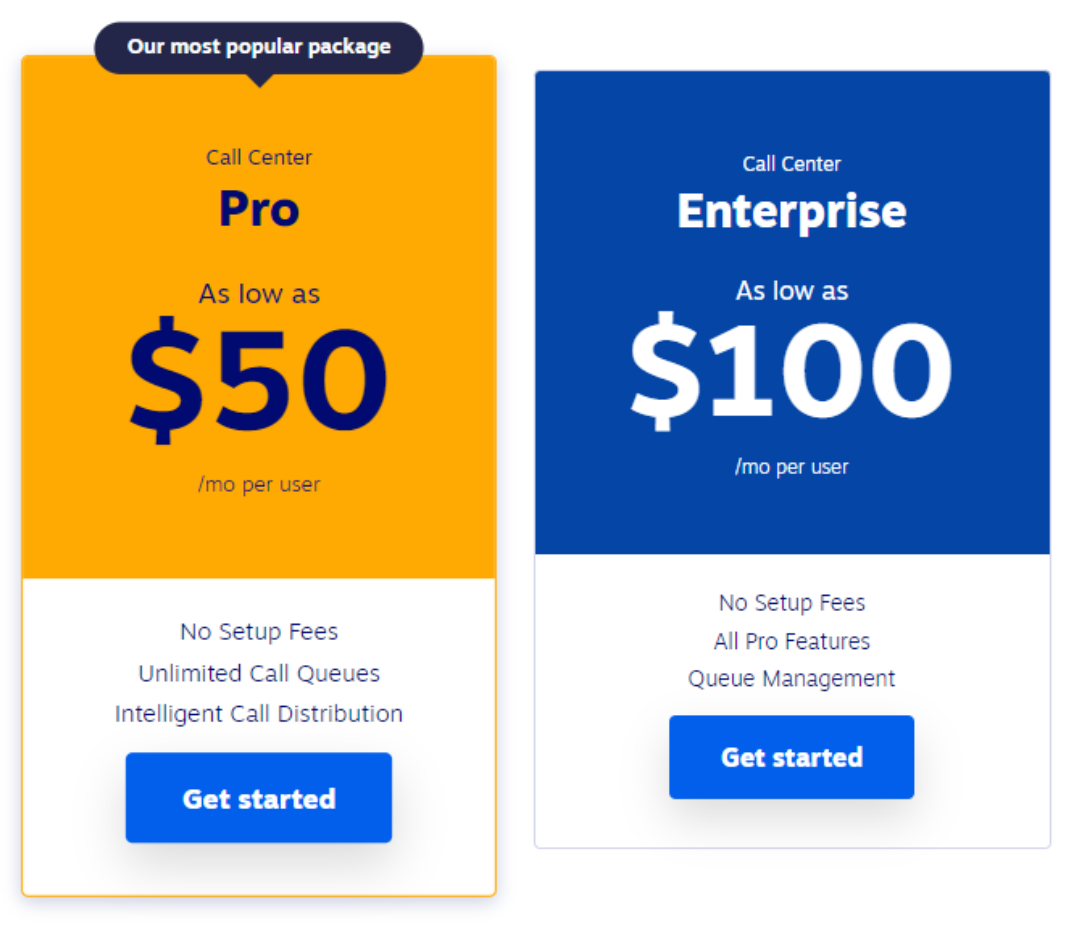Click the small pointer arrow beneath the popular badge
The image size is (1082, 926).
pyautogui.click(x=259, y=80)
